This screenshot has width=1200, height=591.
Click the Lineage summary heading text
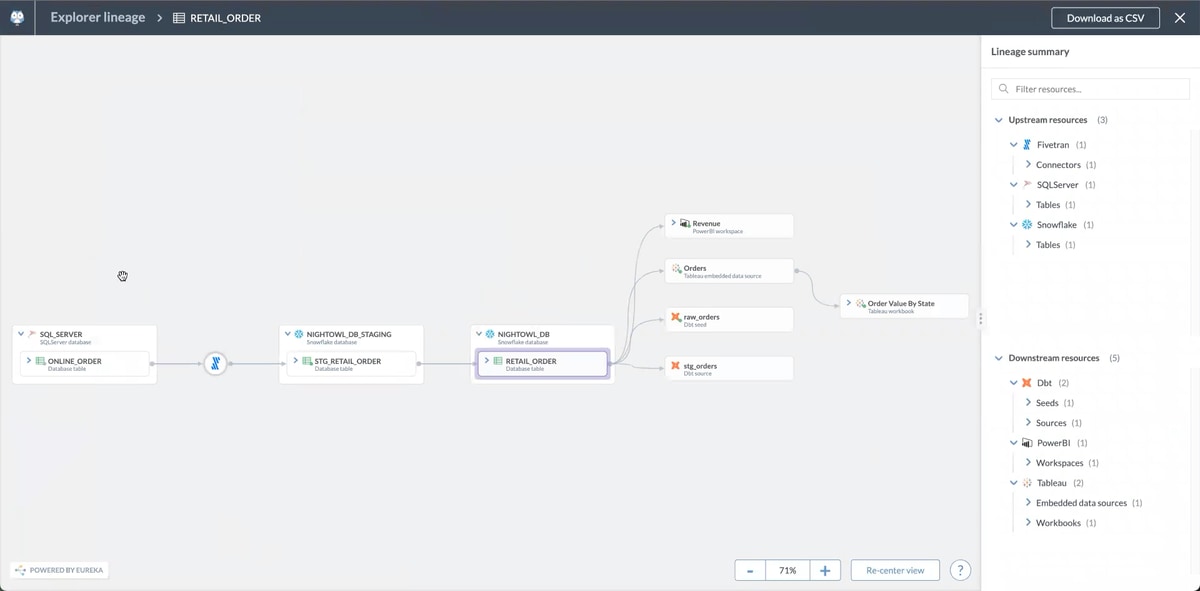pyautogui.click(x=1030, y=51)
